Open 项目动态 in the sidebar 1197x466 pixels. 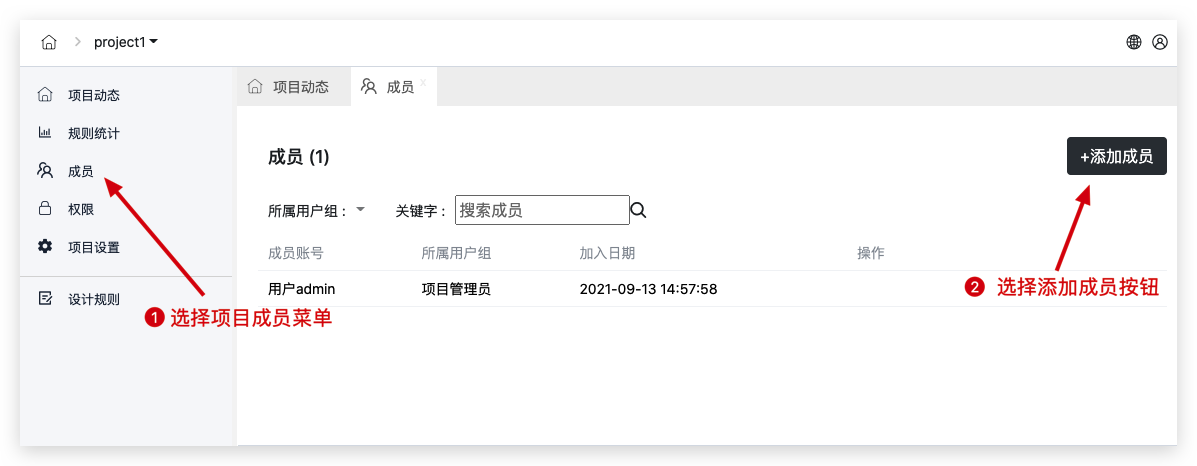[x=94, y=95]
